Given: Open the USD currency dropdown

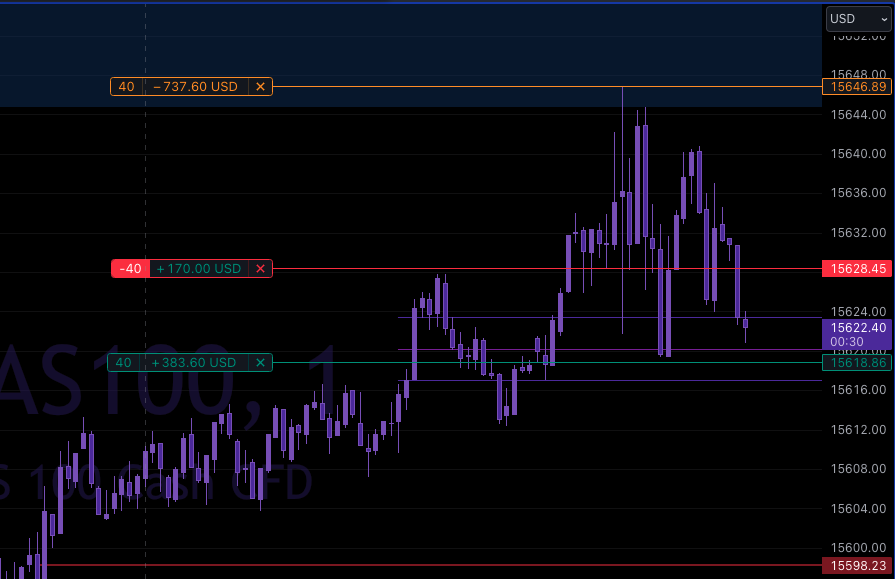Looking at the screenshot, I should tap(858, 19).
